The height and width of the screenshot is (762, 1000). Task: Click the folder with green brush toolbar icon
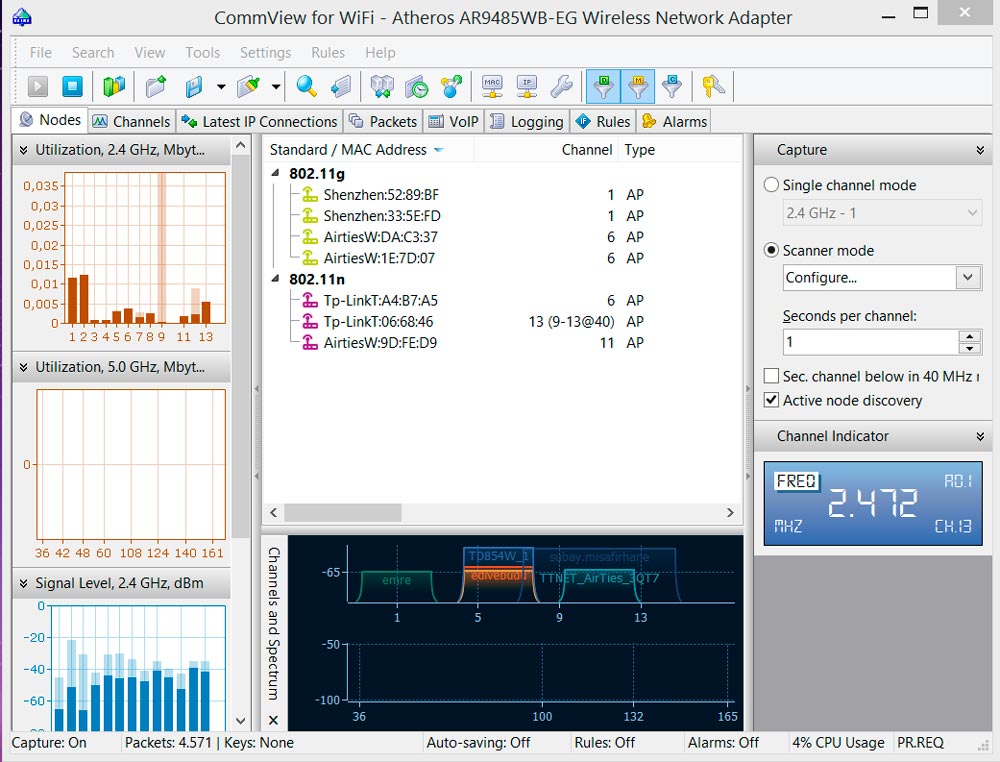[249, 86]
